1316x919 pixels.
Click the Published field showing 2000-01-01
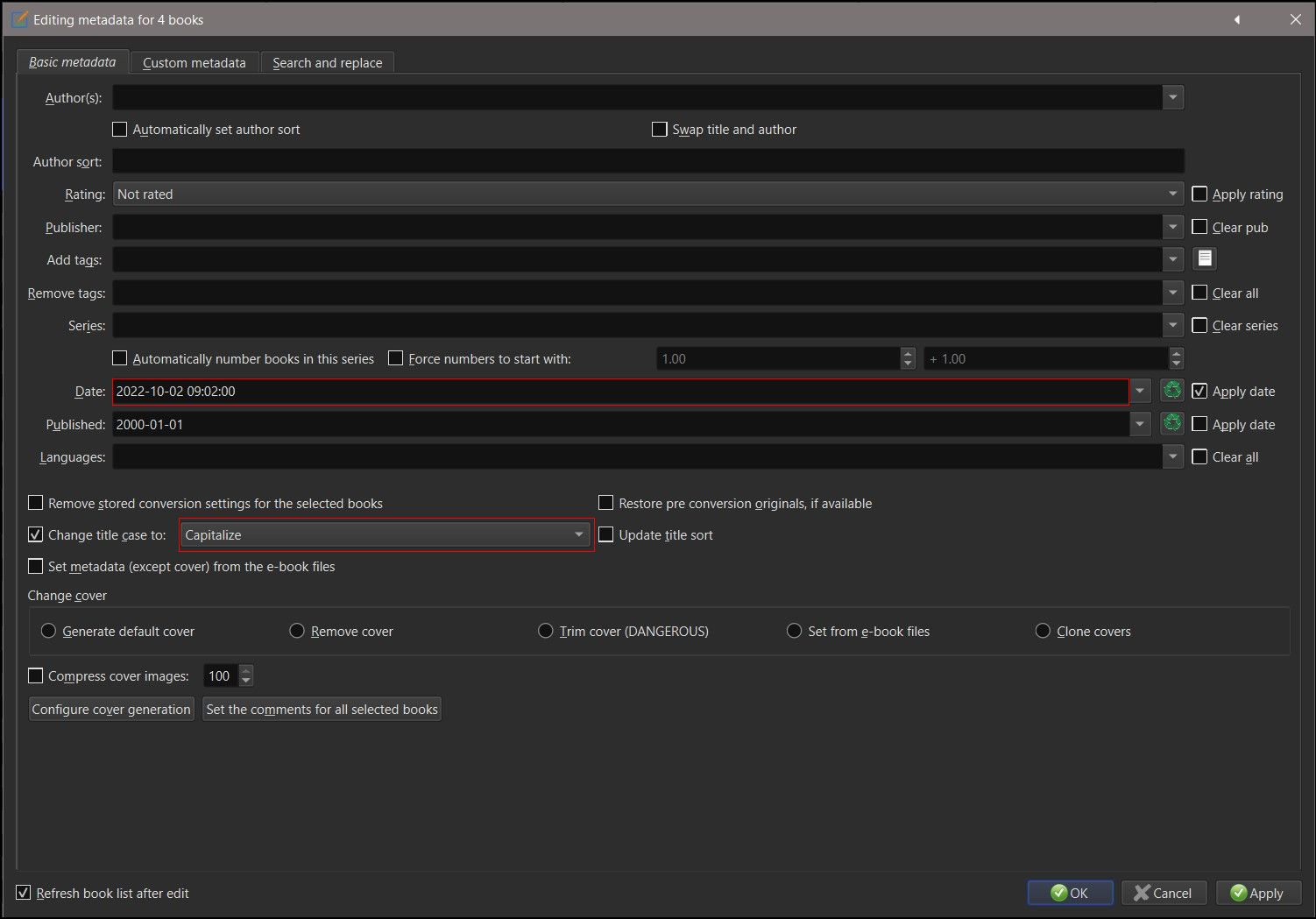click(x=620, y=424)
